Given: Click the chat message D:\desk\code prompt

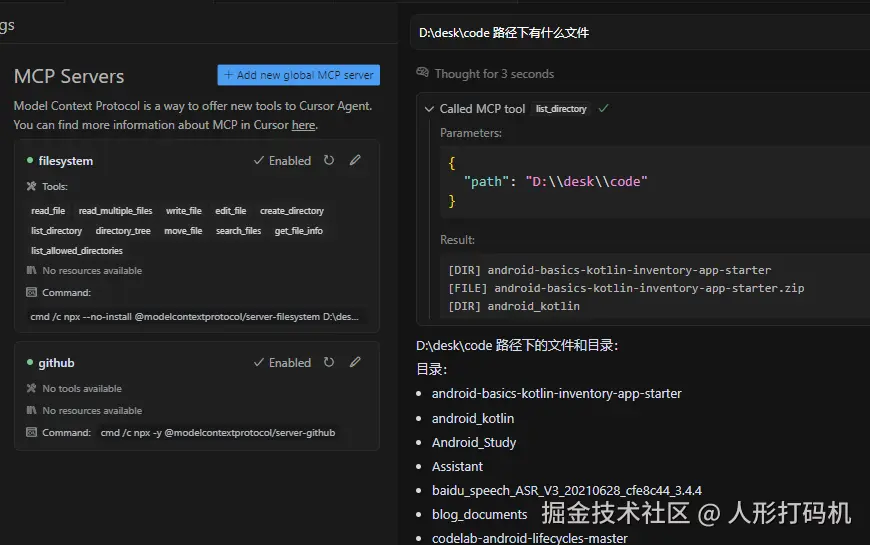Looking at the screenshot, I should point(504,33).
